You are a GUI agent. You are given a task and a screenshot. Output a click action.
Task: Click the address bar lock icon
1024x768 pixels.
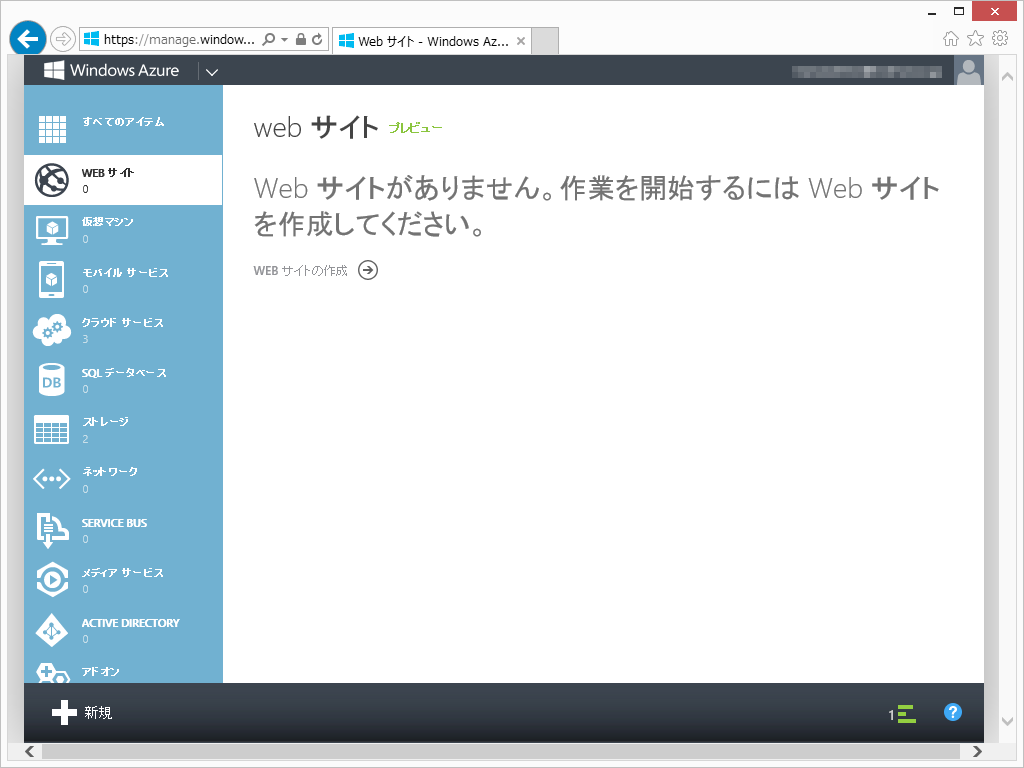pyautogui.click(x=301, y=39)
